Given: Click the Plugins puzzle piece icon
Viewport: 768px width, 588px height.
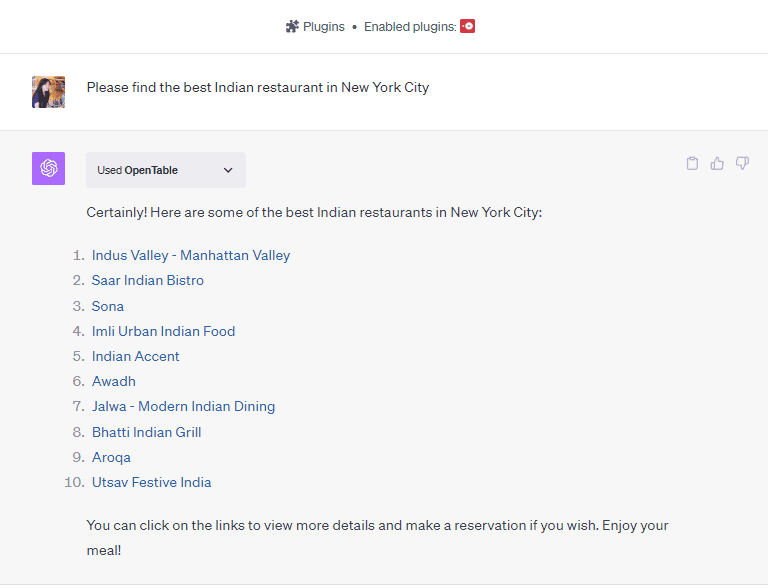Looking at the screenshot, I should [x=292, y=26].
